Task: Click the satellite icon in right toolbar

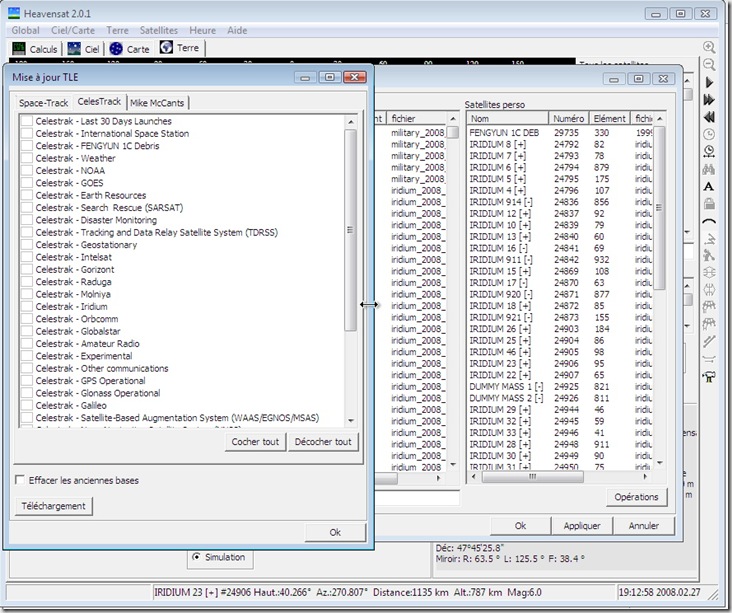Action: [x=709, y=255]
